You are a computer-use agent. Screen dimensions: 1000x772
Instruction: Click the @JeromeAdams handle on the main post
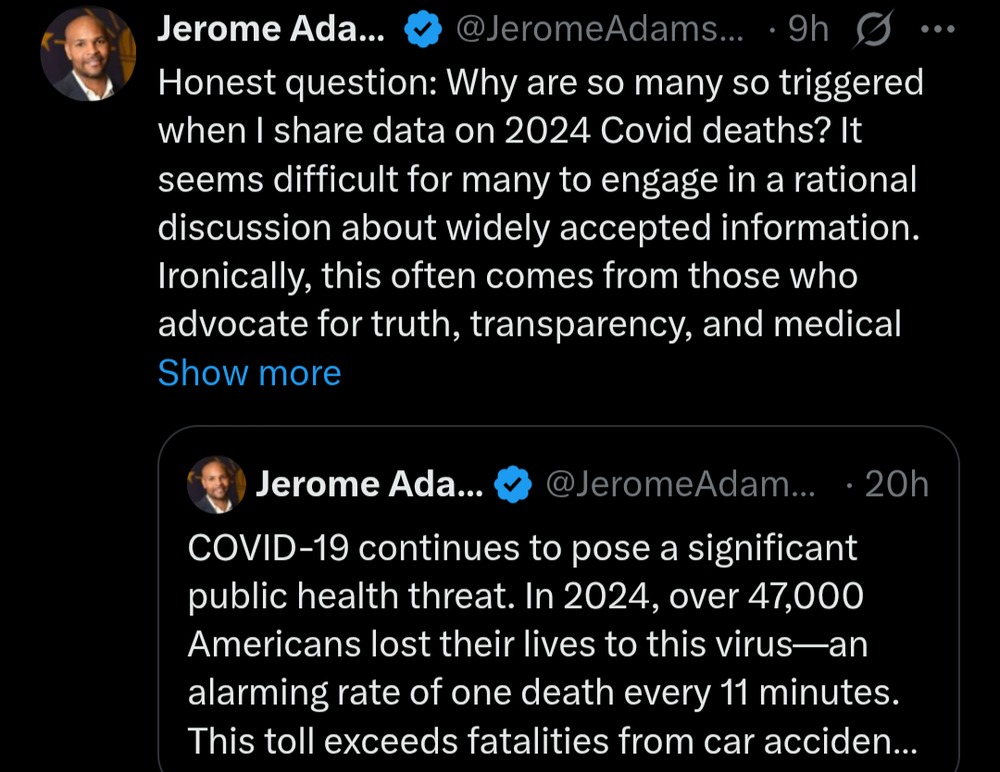600,32
